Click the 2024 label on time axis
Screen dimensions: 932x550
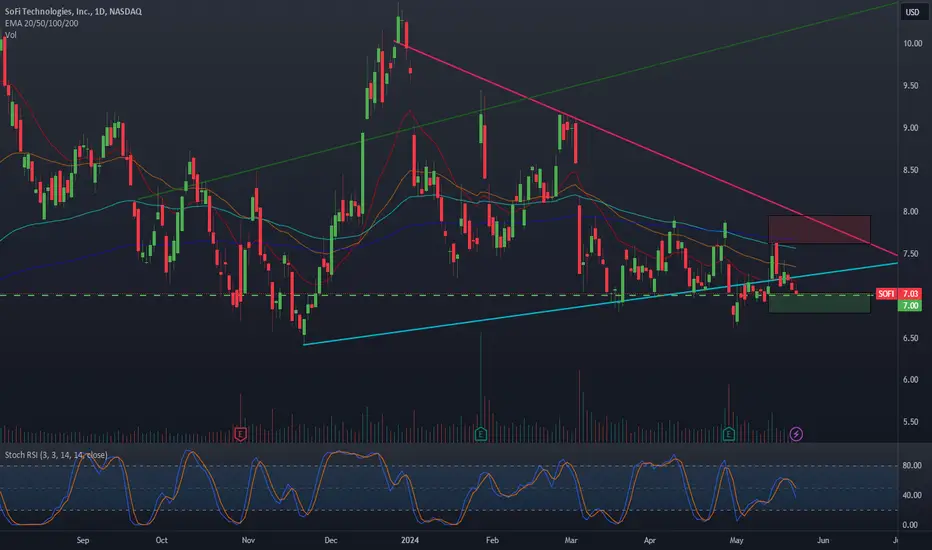[x=410, y=540]
